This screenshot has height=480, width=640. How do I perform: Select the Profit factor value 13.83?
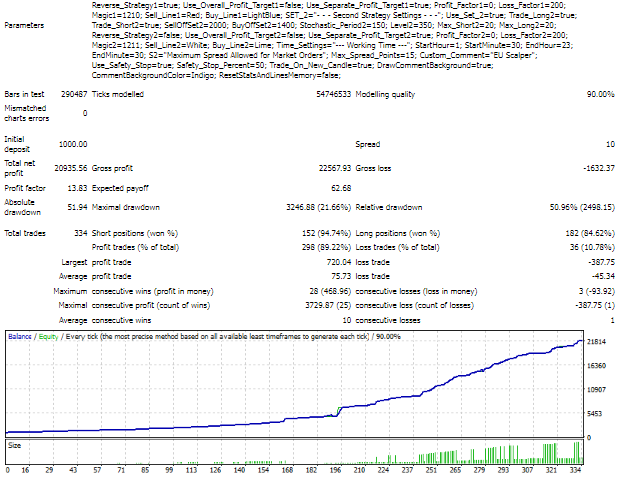77,188
